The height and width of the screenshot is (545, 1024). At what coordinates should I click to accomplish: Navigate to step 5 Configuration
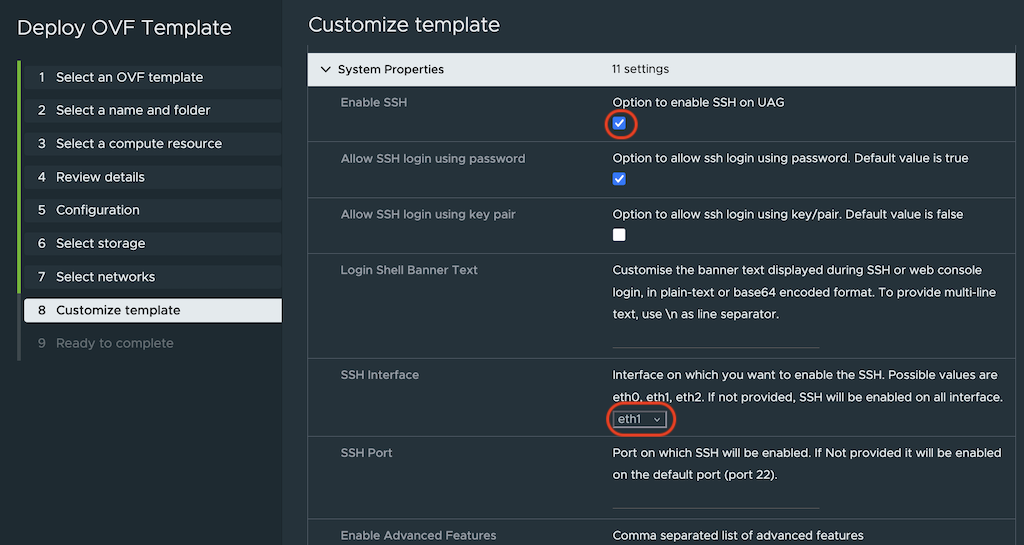click(x=98, y=210)
